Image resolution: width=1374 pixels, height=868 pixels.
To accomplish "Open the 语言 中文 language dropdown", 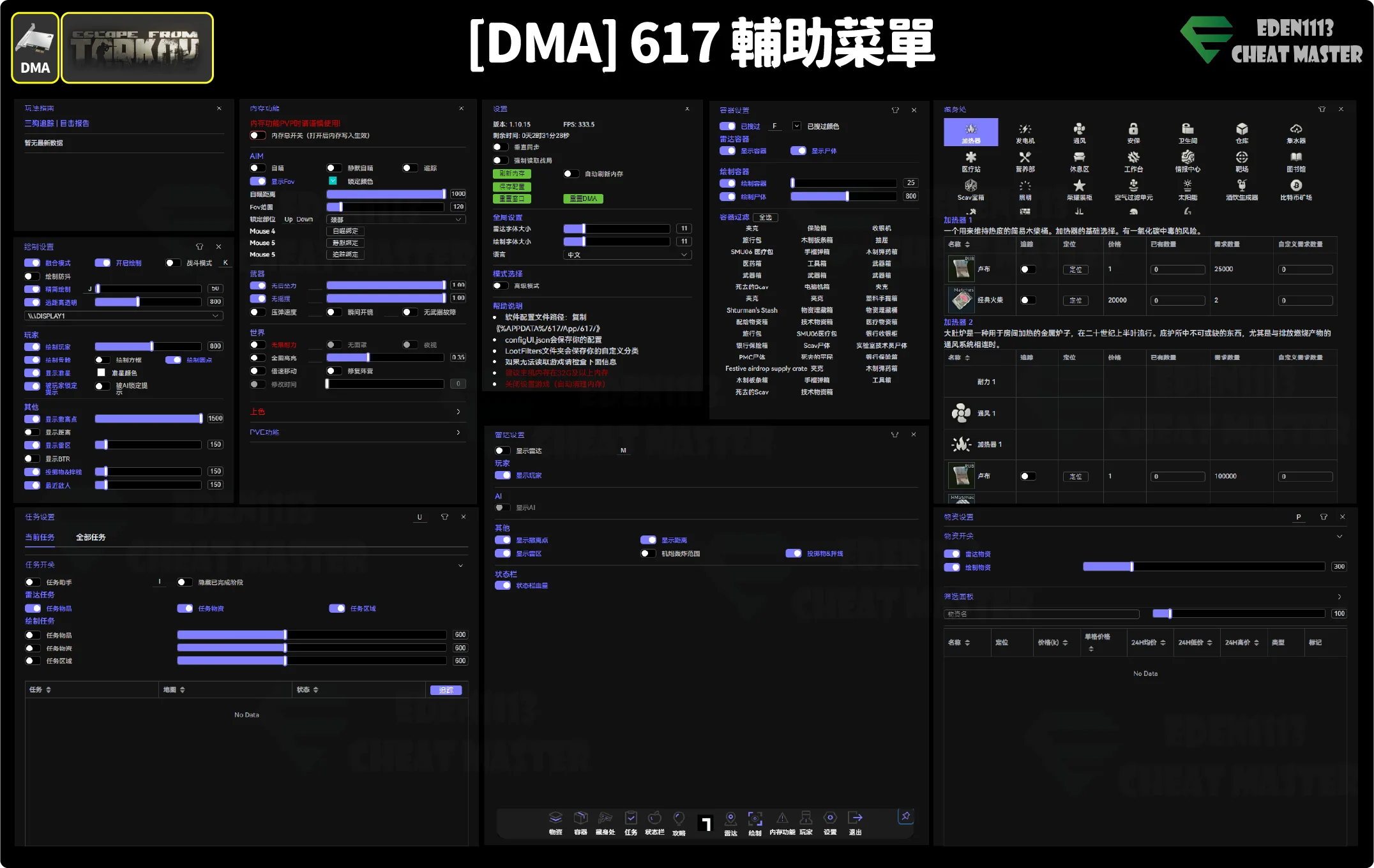I will (x=626, y=255).
